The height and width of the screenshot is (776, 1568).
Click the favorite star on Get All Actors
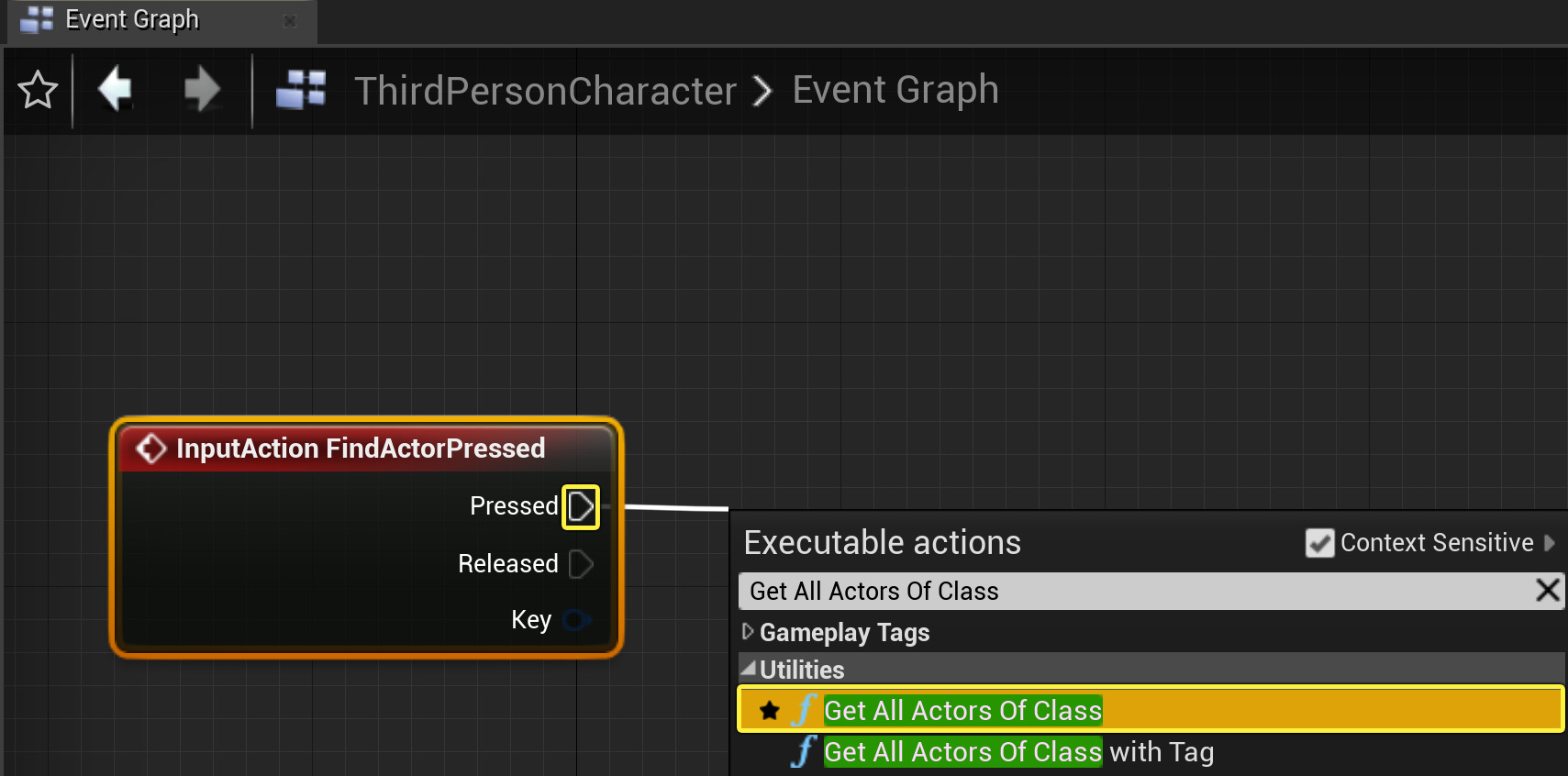pyautogui.click(x=770, y=711)
